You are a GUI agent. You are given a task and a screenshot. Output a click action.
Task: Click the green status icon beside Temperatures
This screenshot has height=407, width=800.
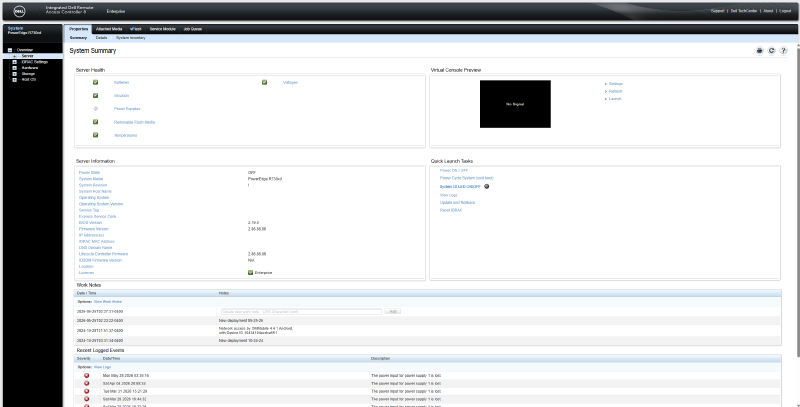[95, 135]
